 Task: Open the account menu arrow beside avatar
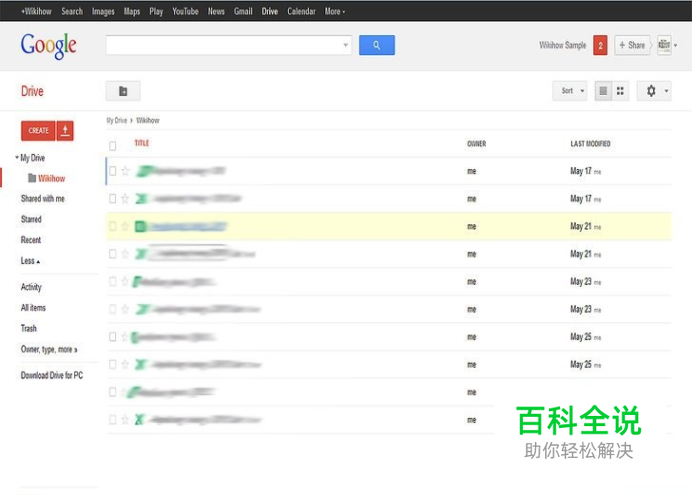pos(675,45)
